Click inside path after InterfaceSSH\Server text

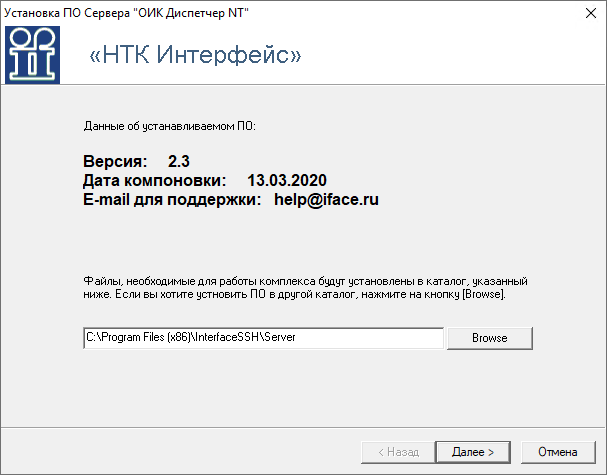tap(368, 338)
